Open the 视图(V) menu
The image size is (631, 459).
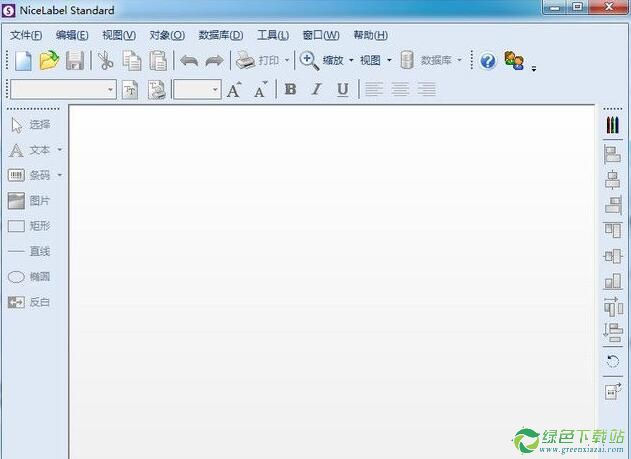click(119, 35)
